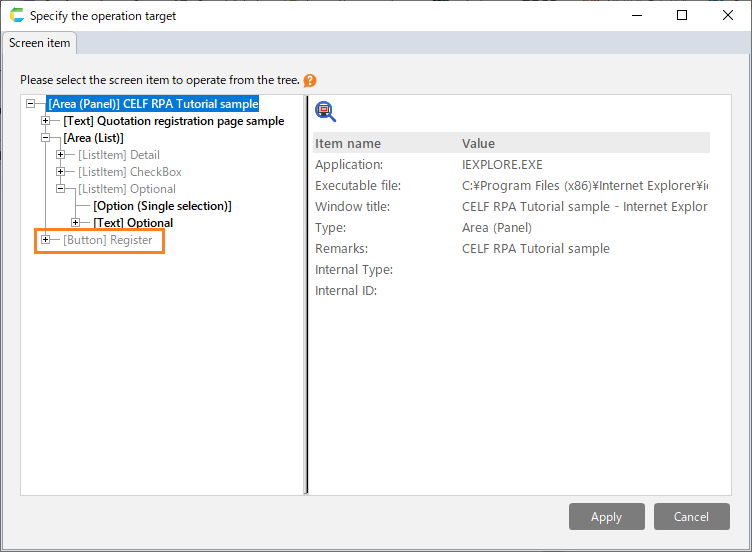Collapse the Area (List) node
Image resolution: width=752 pixels, height=552 pixels.
pos(46,138)
